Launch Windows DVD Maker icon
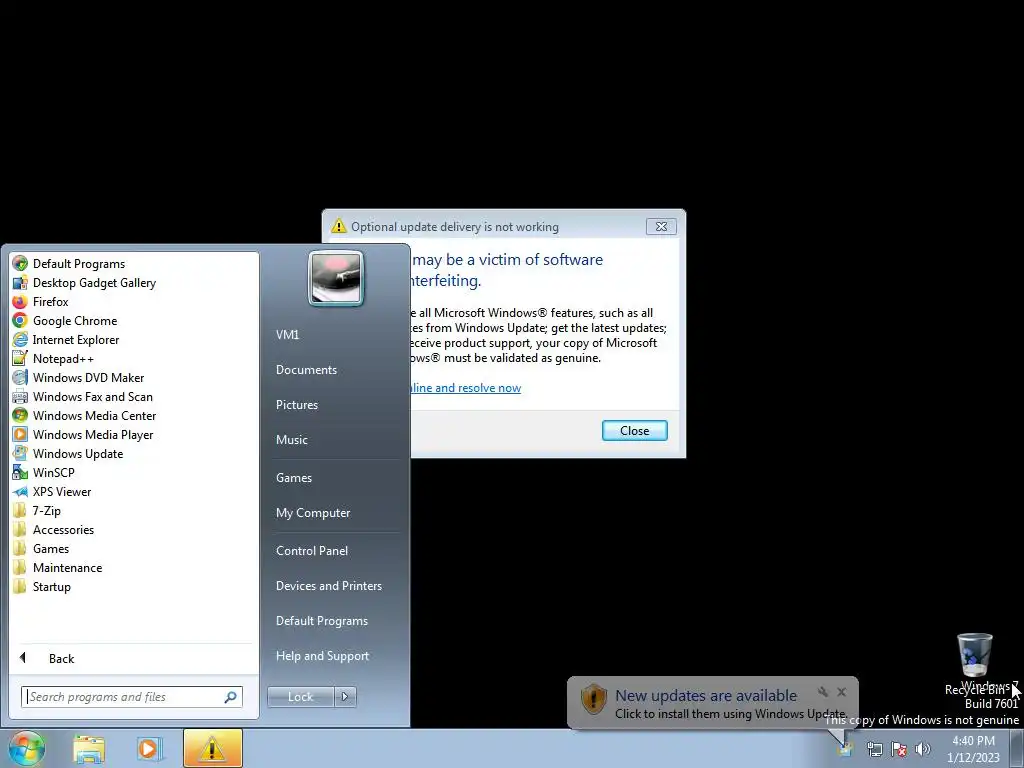 pos(20,377)
